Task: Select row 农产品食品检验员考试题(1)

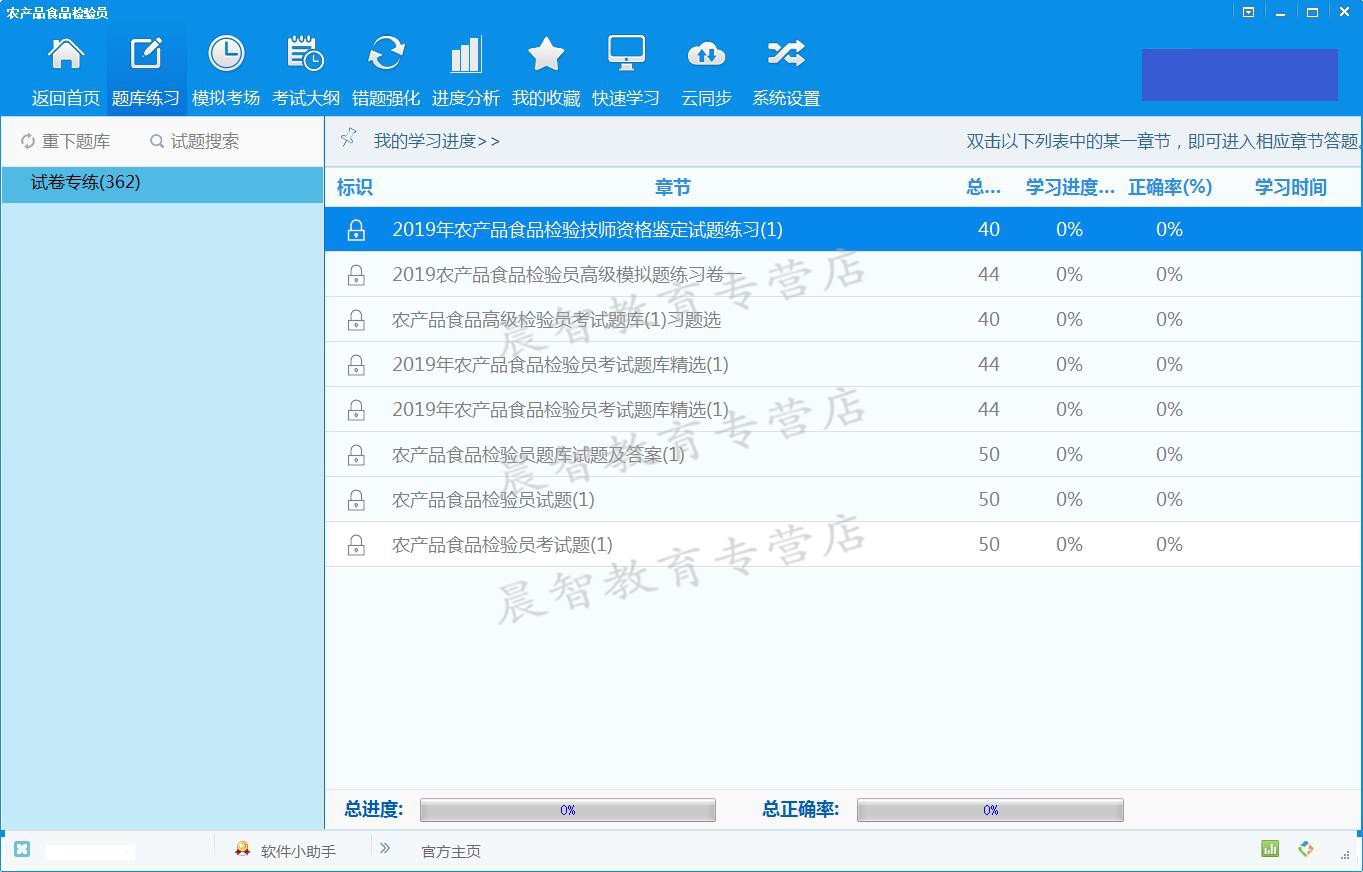Action: [x=843, y=545]
